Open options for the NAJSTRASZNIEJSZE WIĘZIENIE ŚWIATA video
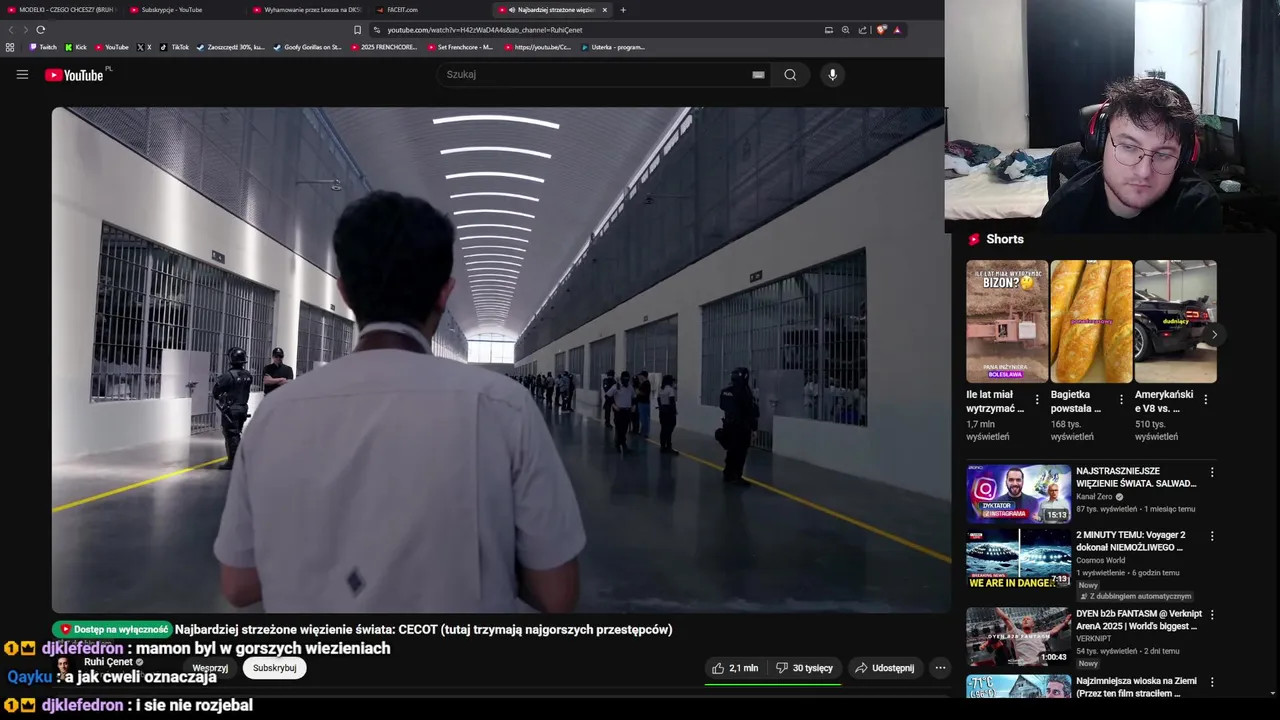The image size is (1280, 720). (x=1212, y=472)
